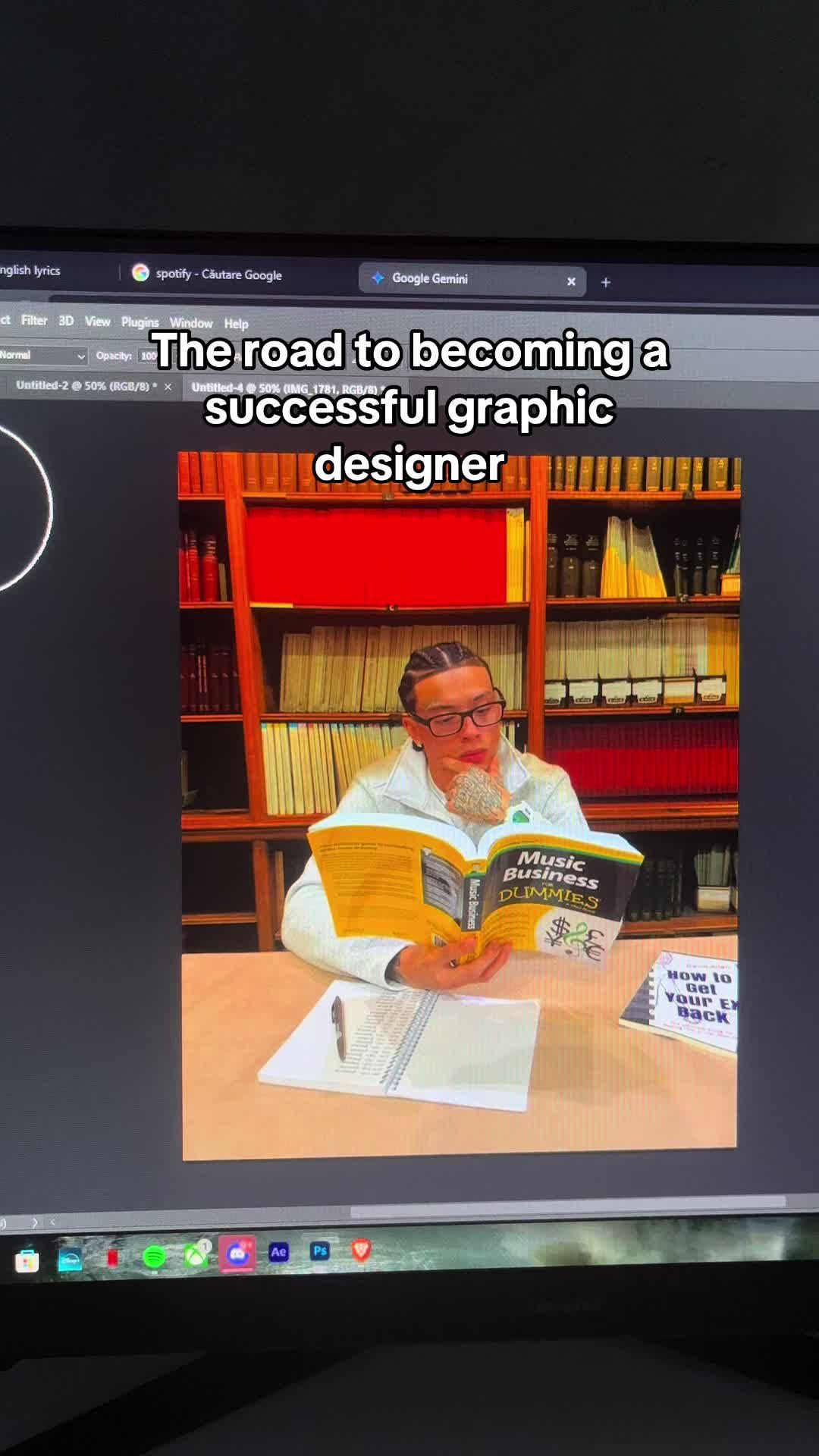The image size is (819, 1456).
Task: Open Brave browser from the taskbar
Action: pos(361,1250)
